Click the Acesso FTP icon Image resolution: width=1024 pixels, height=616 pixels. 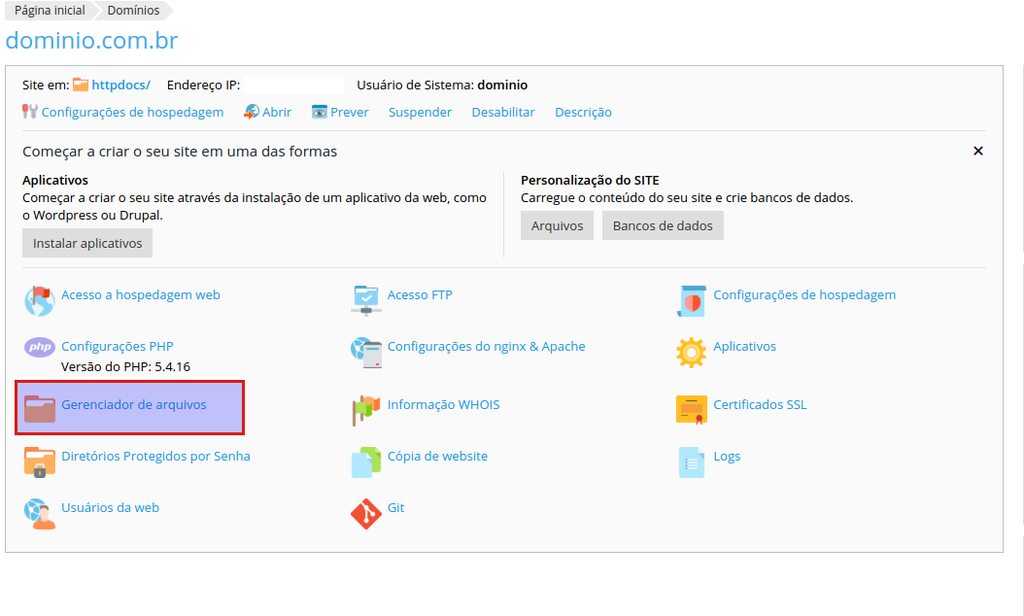tap(366, 298)
